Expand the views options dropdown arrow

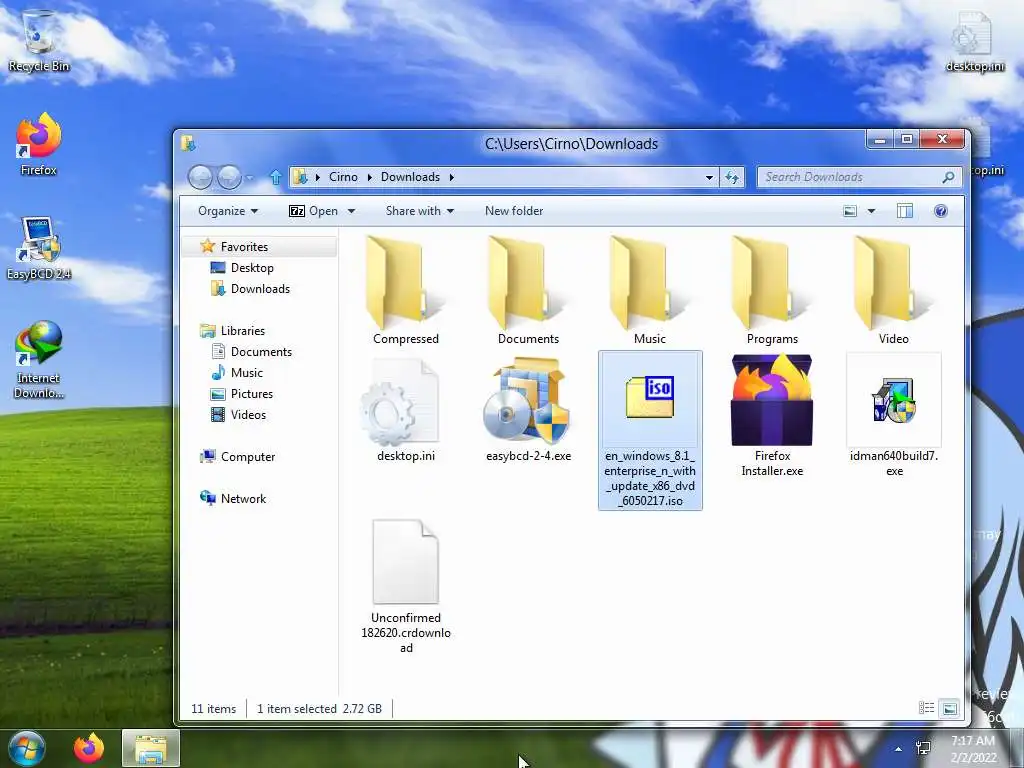click(871, 211)
